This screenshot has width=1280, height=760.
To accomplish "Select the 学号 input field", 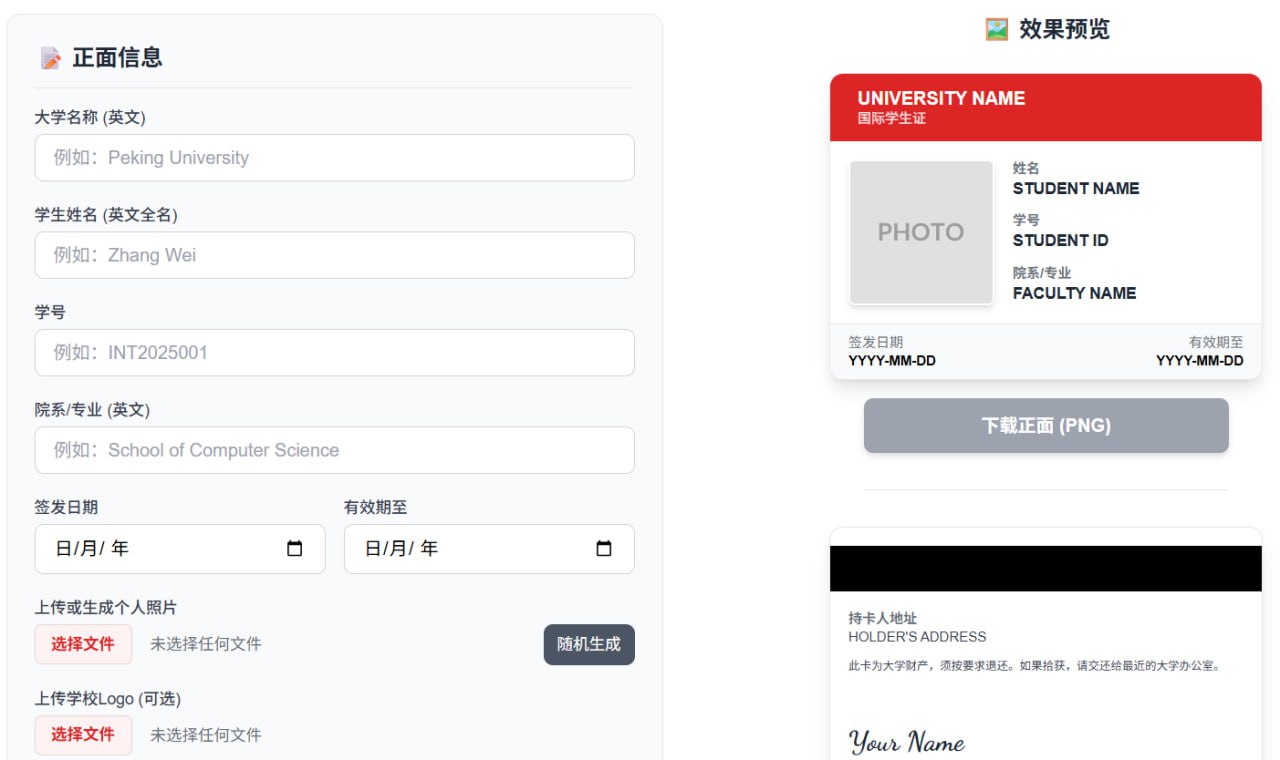I will (x=334, y=353).
